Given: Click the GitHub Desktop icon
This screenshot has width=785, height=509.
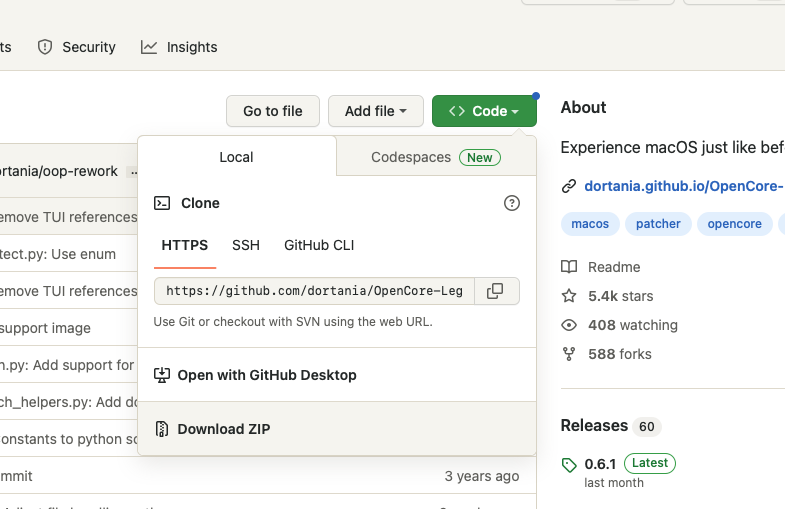Looking at the screenshot, I should click(x=162, y=375).
